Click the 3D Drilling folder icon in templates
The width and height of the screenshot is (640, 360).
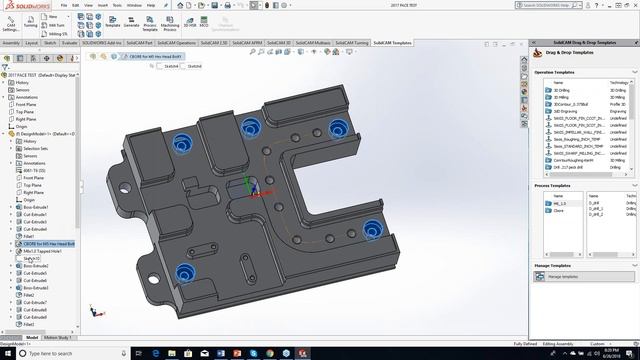pyautogui.click(x=548, y=90)
